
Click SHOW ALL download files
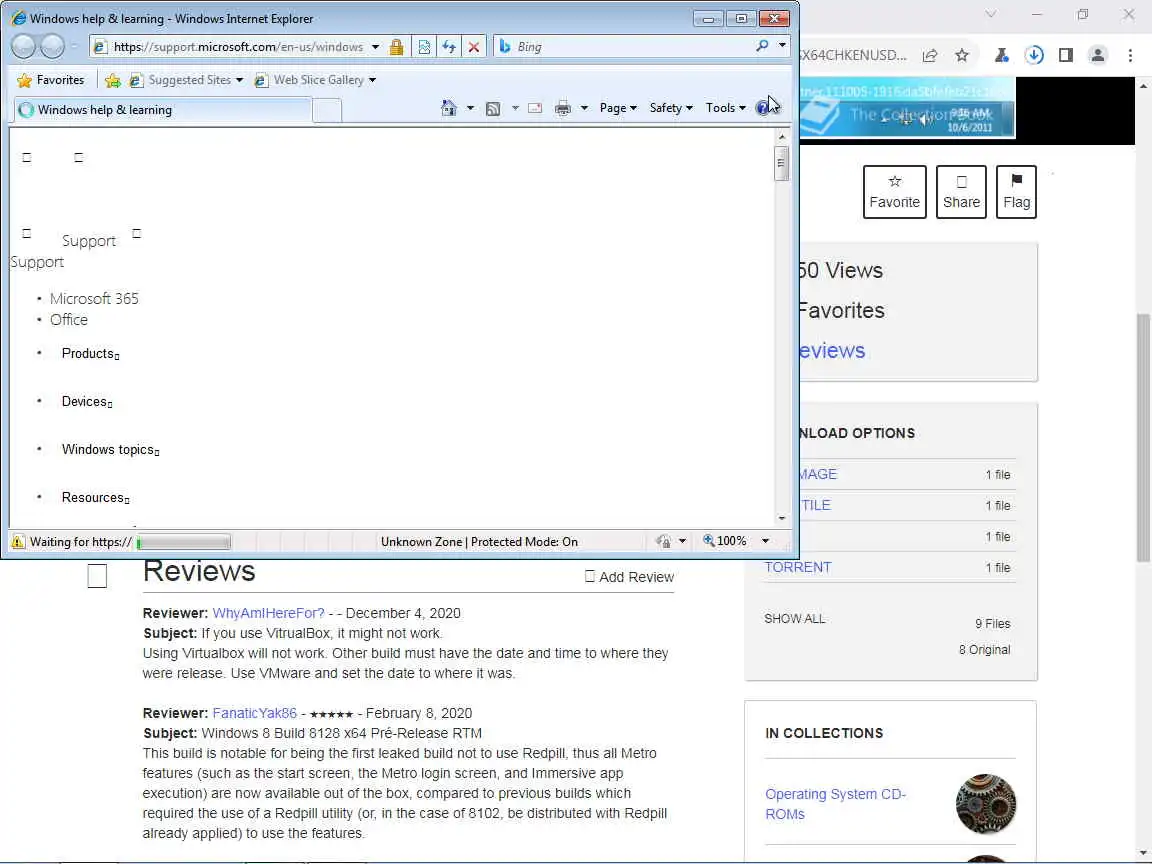coord(794,619)
